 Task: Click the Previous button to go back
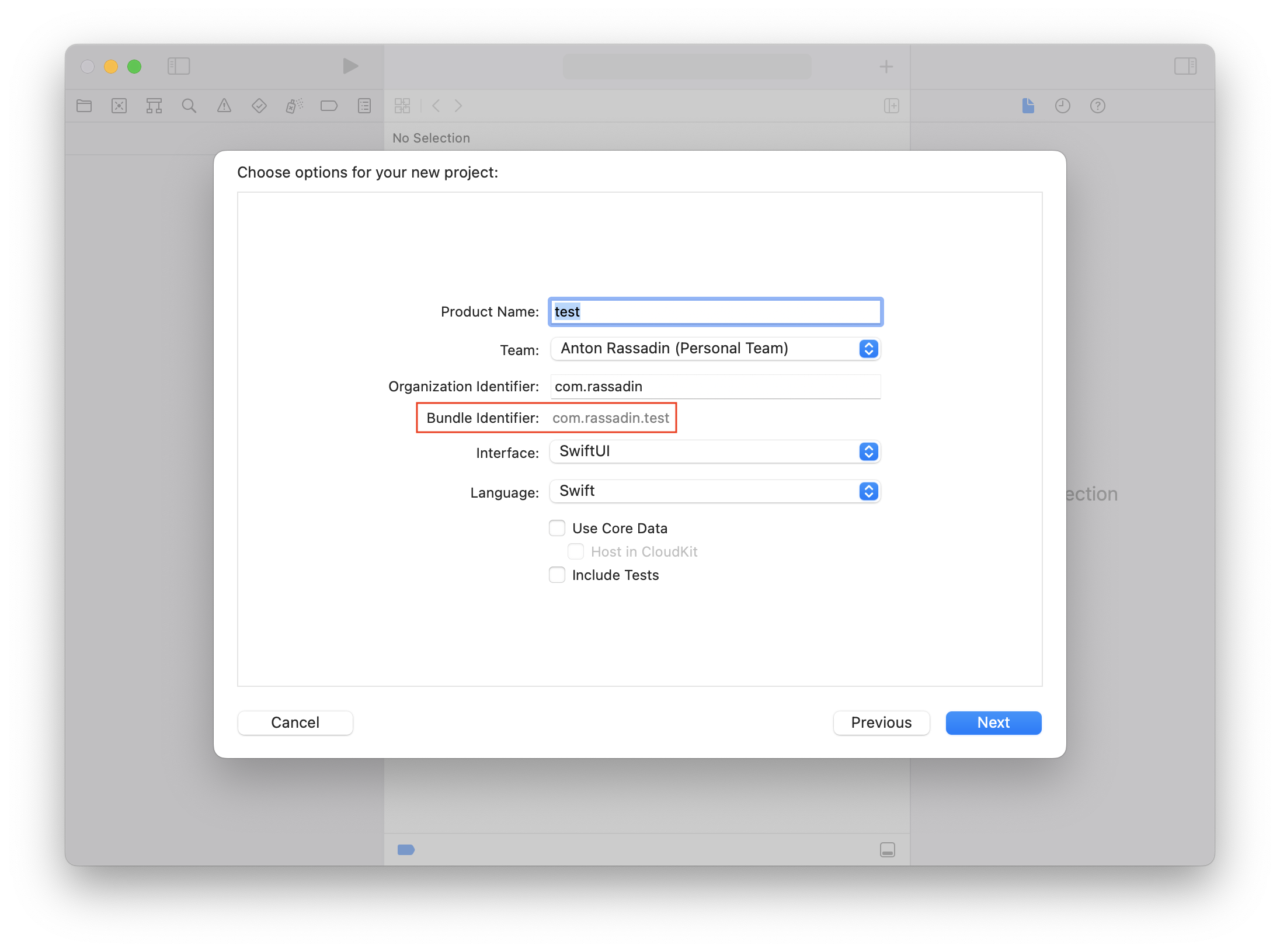880,722
